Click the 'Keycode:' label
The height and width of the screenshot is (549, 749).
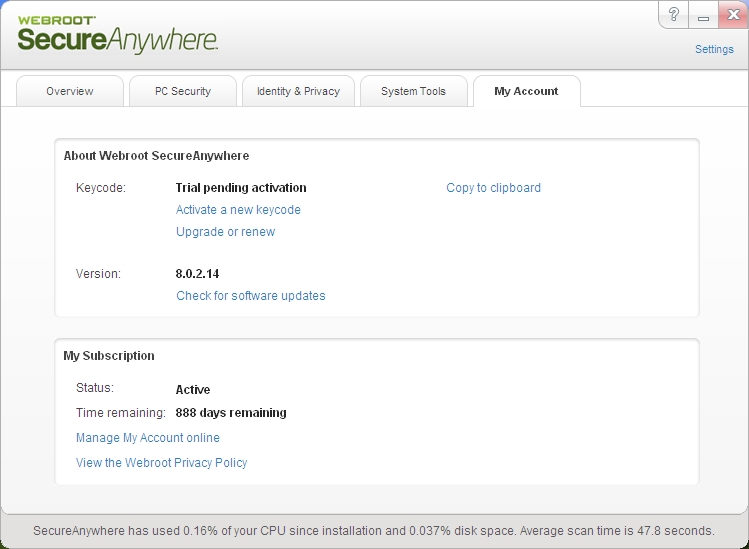pyautogui.click(x=101, y=188)
